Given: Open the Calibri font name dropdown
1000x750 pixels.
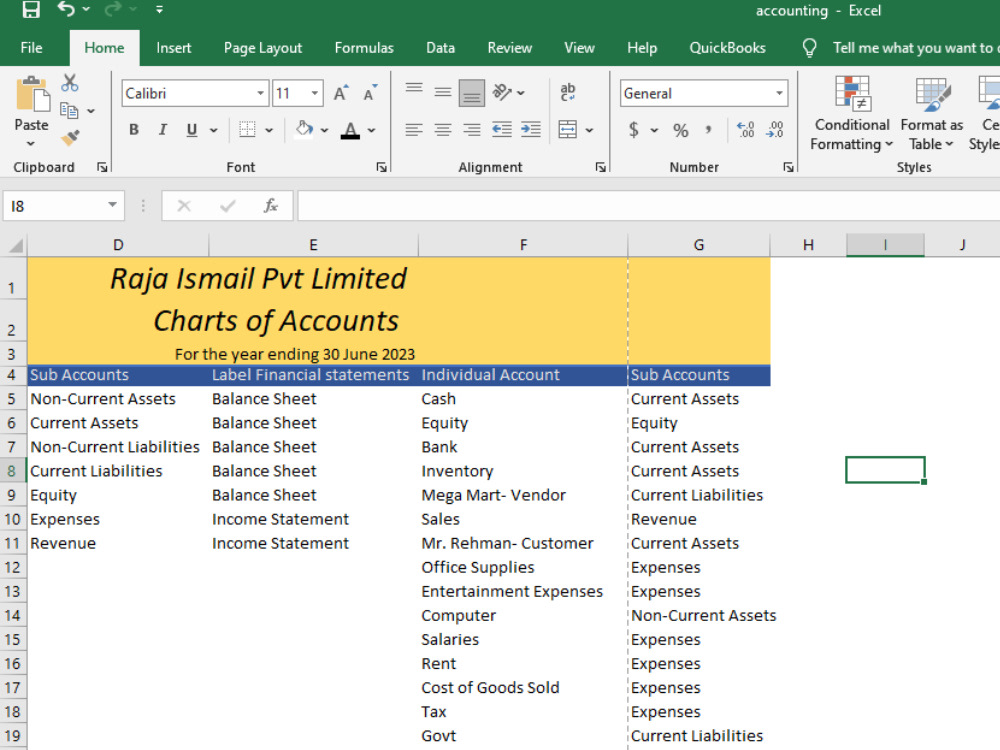Looking at the screenshot, I should (x=258, y=93).
